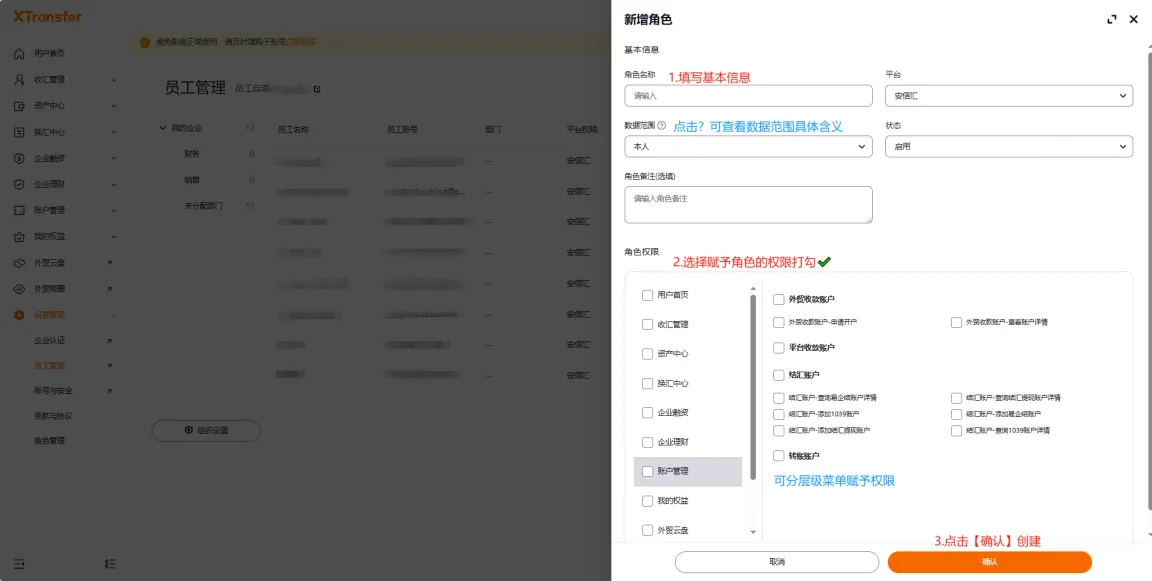1152x581 pixels.
Task: Expand the 新增角色 panel to fullscreen
Action: coord(1112,20)
